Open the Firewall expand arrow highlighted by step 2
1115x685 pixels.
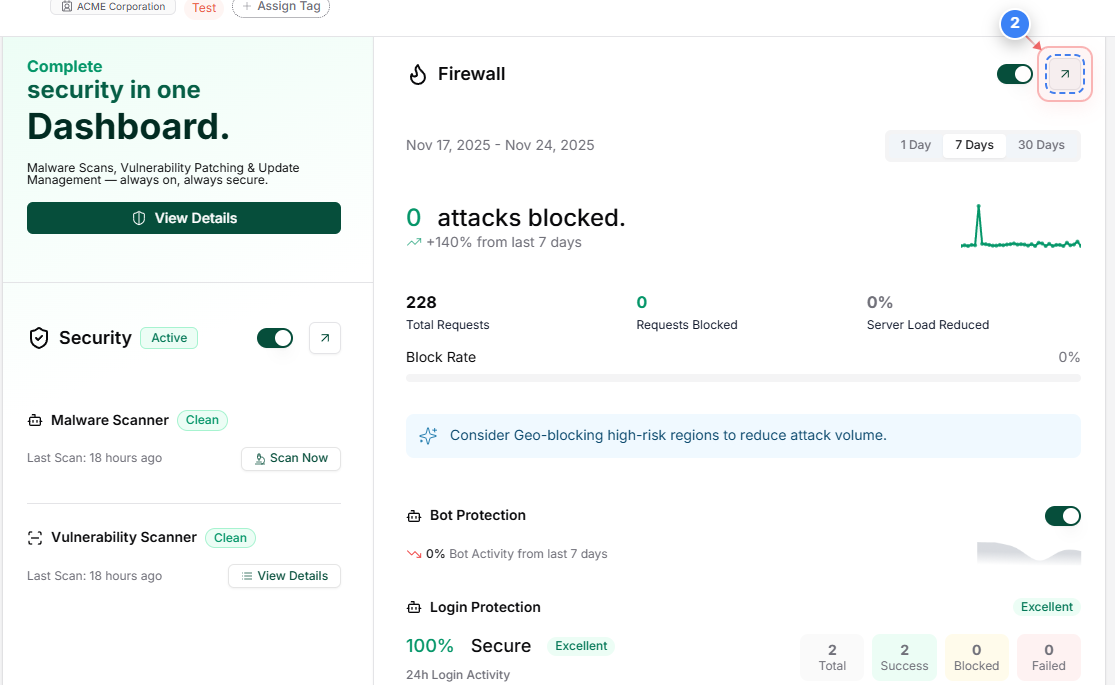1064,74
